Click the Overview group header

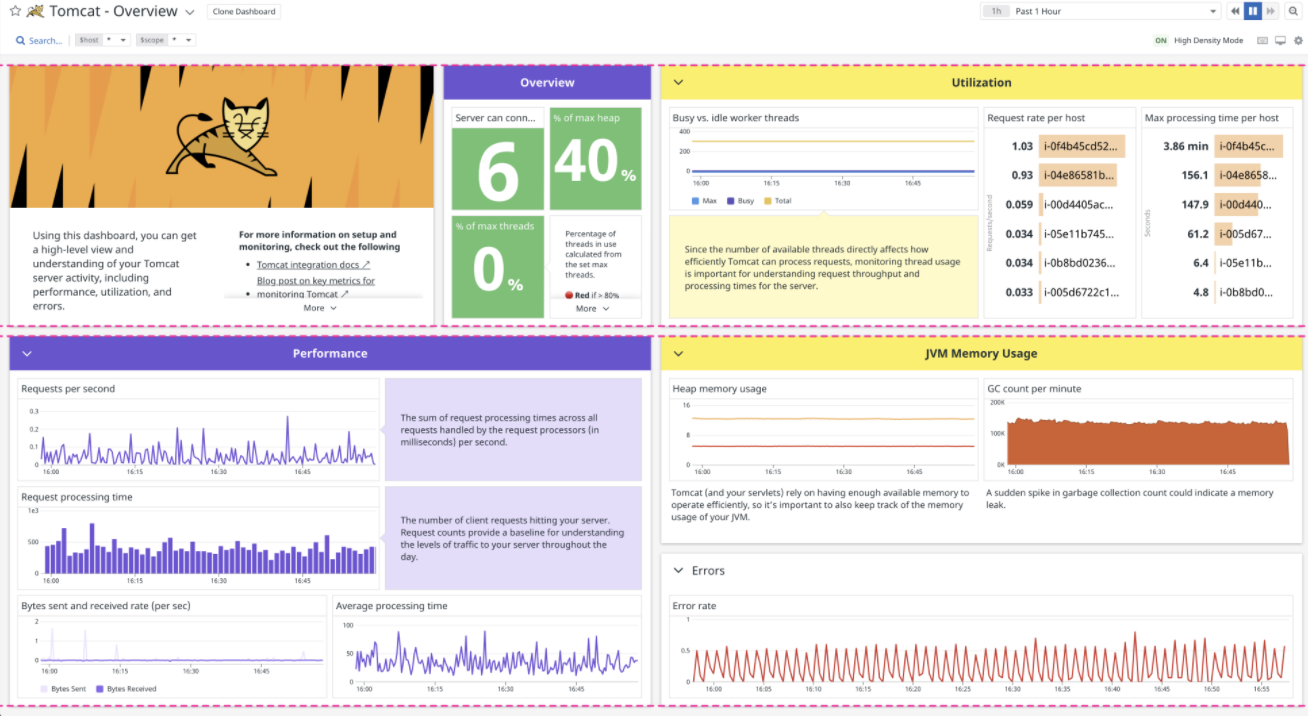[x=547, y=83]
